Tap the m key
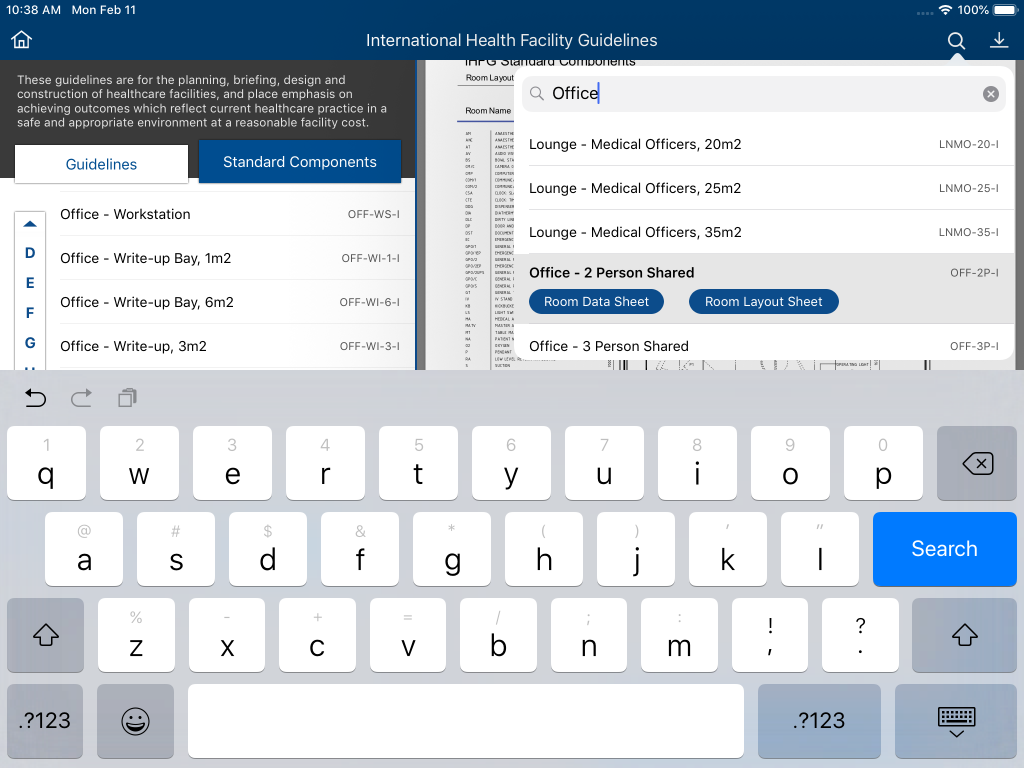Image resolution: width=1024 pixels, height=768 pixels. point(679,635)
